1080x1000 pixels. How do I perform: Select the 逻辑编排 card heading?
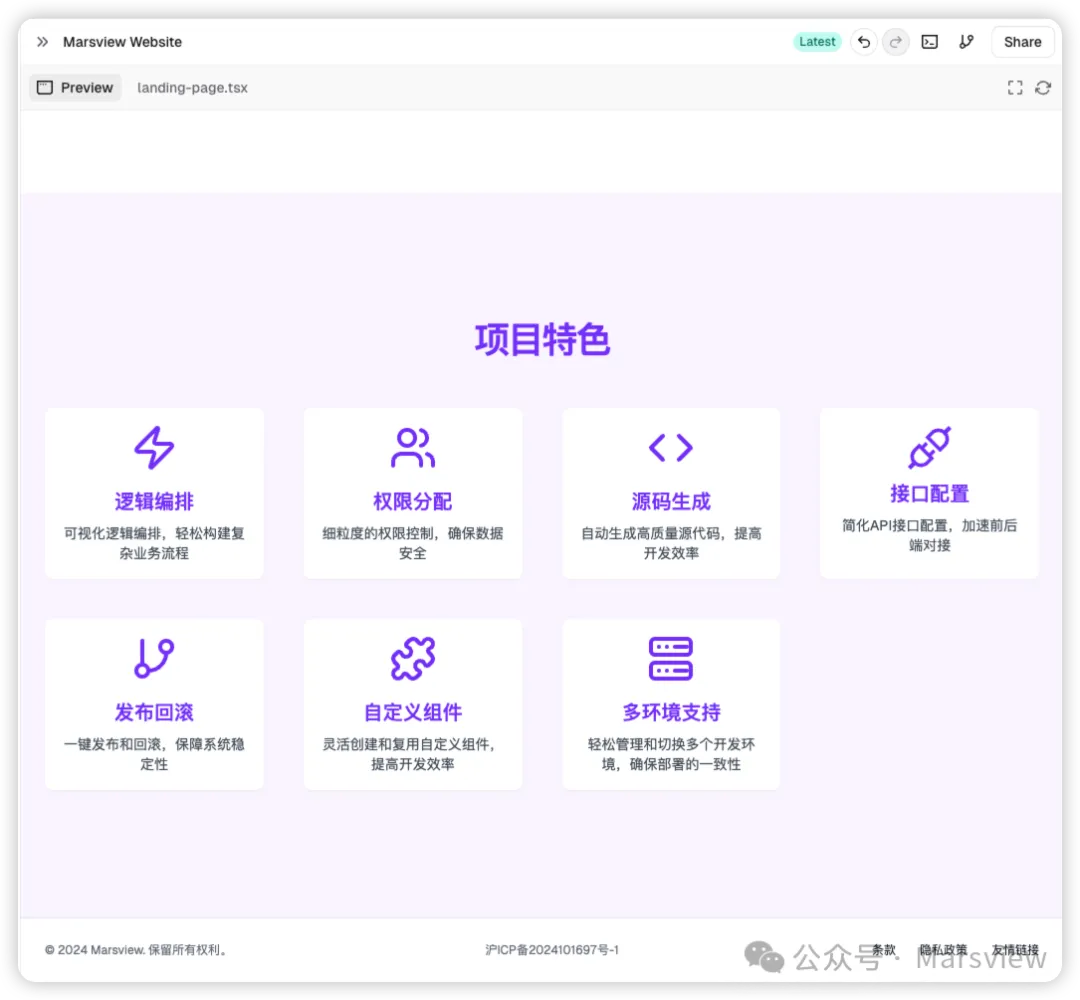click(x=154, y=501)
